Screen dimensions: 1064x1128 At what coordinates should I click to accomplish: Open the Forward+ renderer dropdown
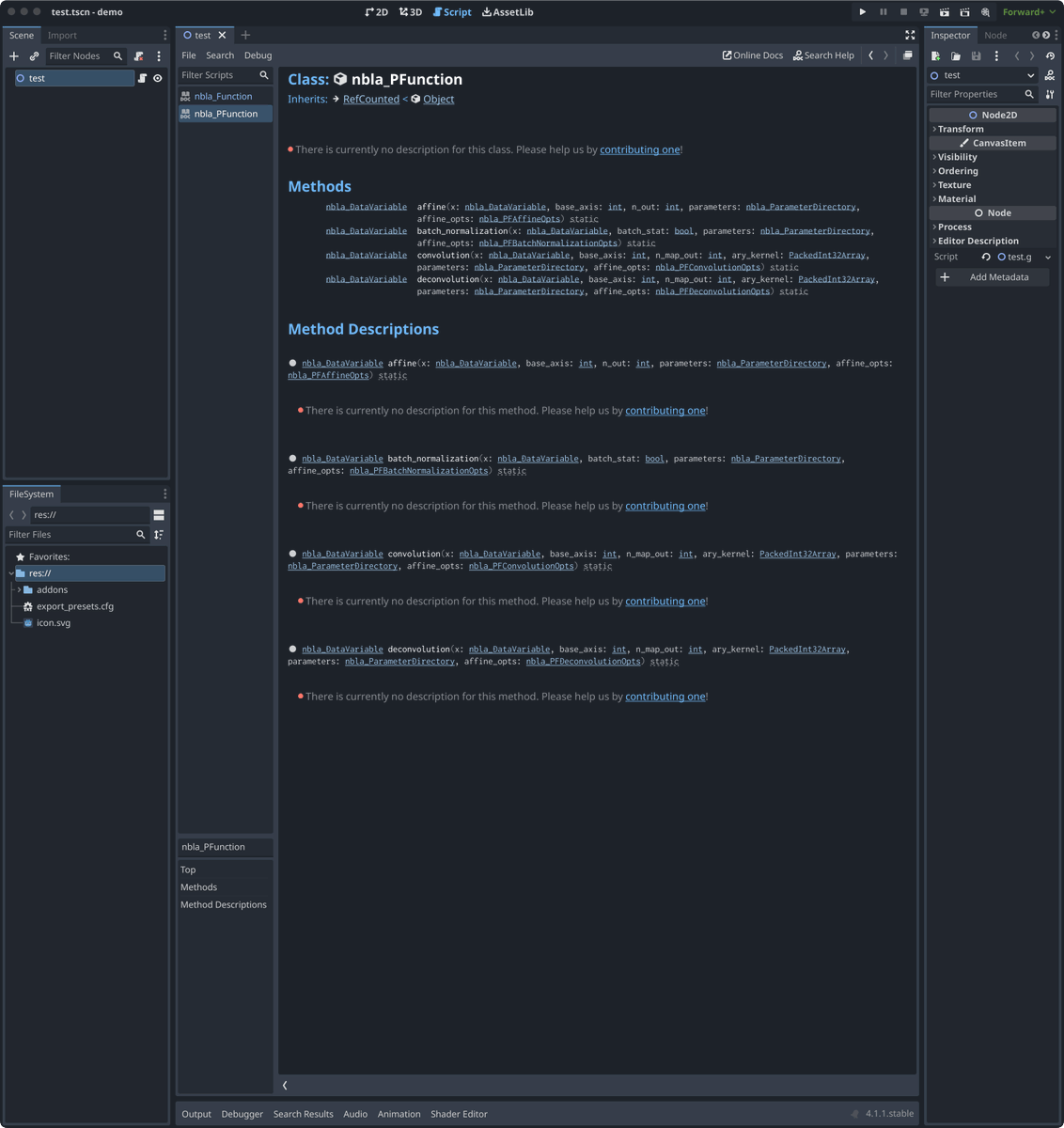(1028, 12)
